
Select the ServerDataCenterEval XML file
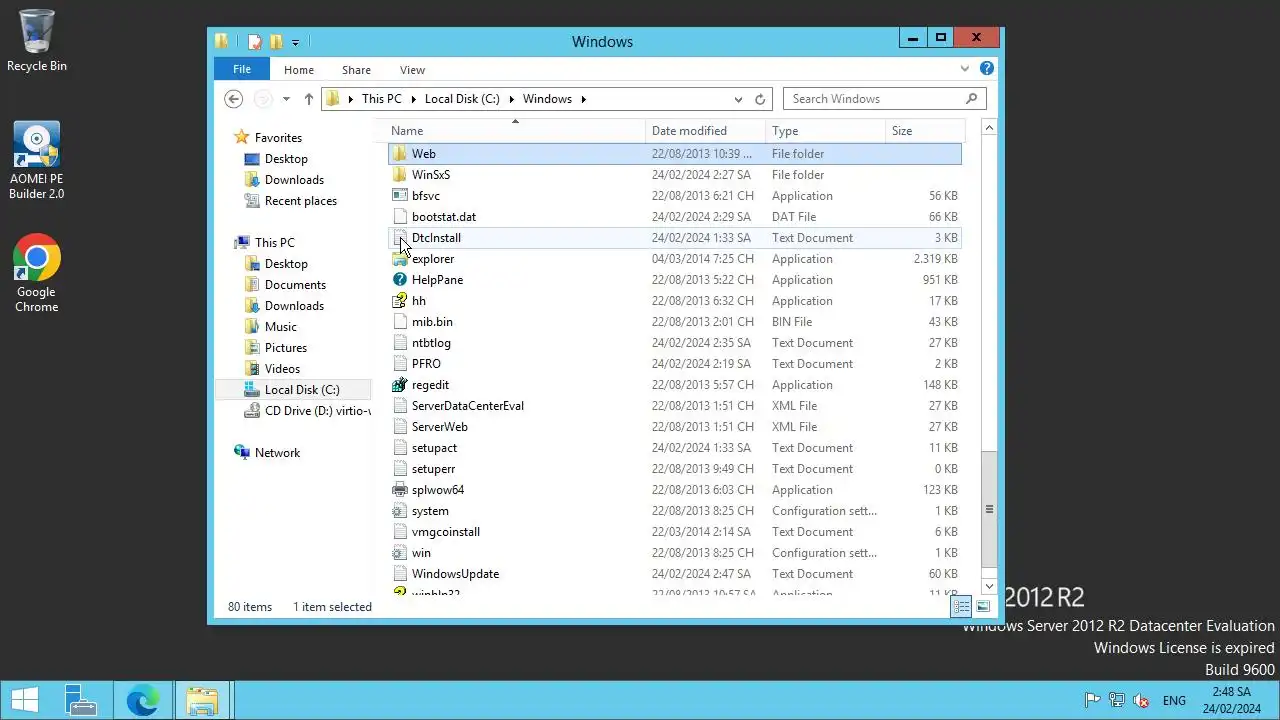pyautogui.click(x=674, y=406)
